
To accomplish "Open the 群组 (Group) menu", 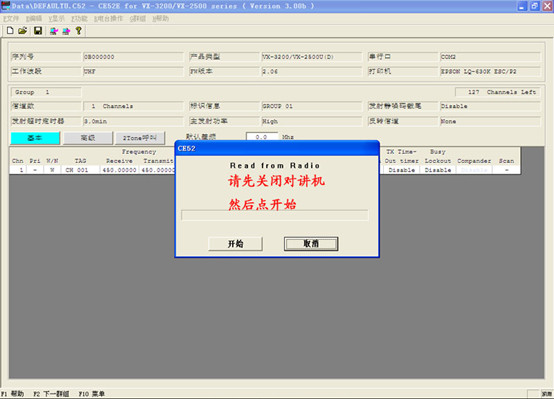I will (x=138, y=19).
